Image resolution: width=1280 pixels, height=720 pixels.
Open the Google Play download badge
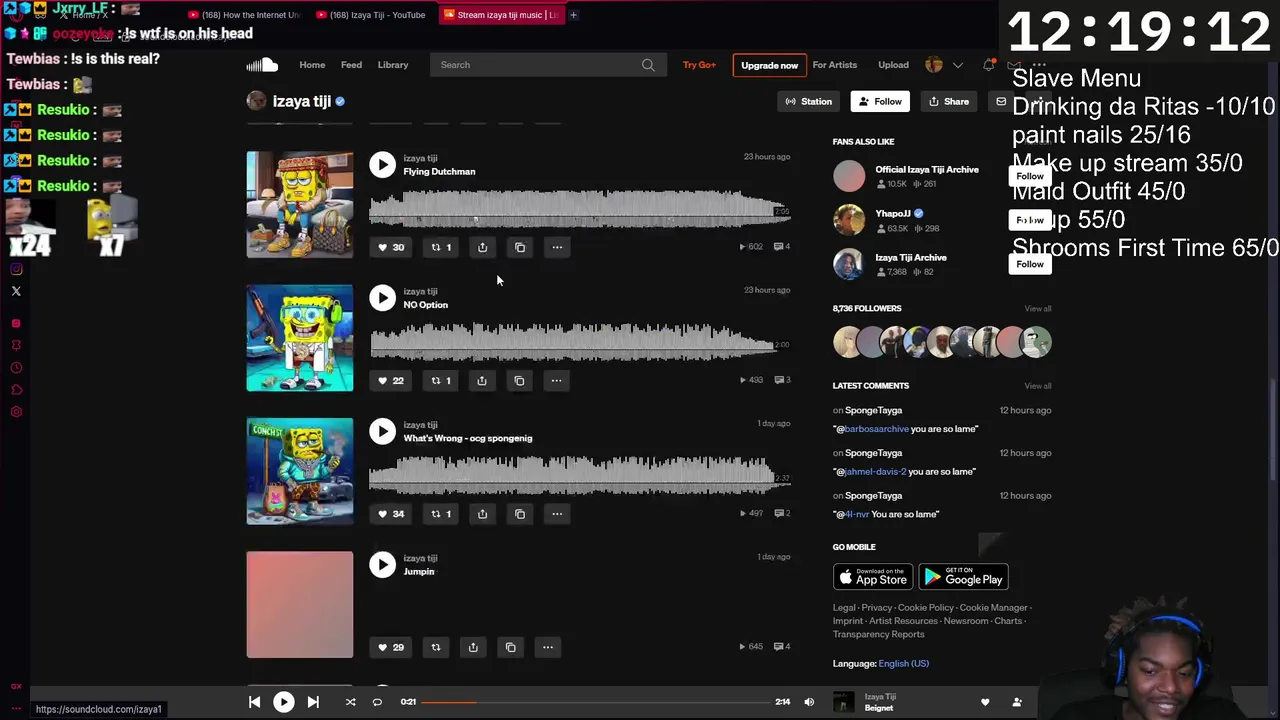(963, 577)
